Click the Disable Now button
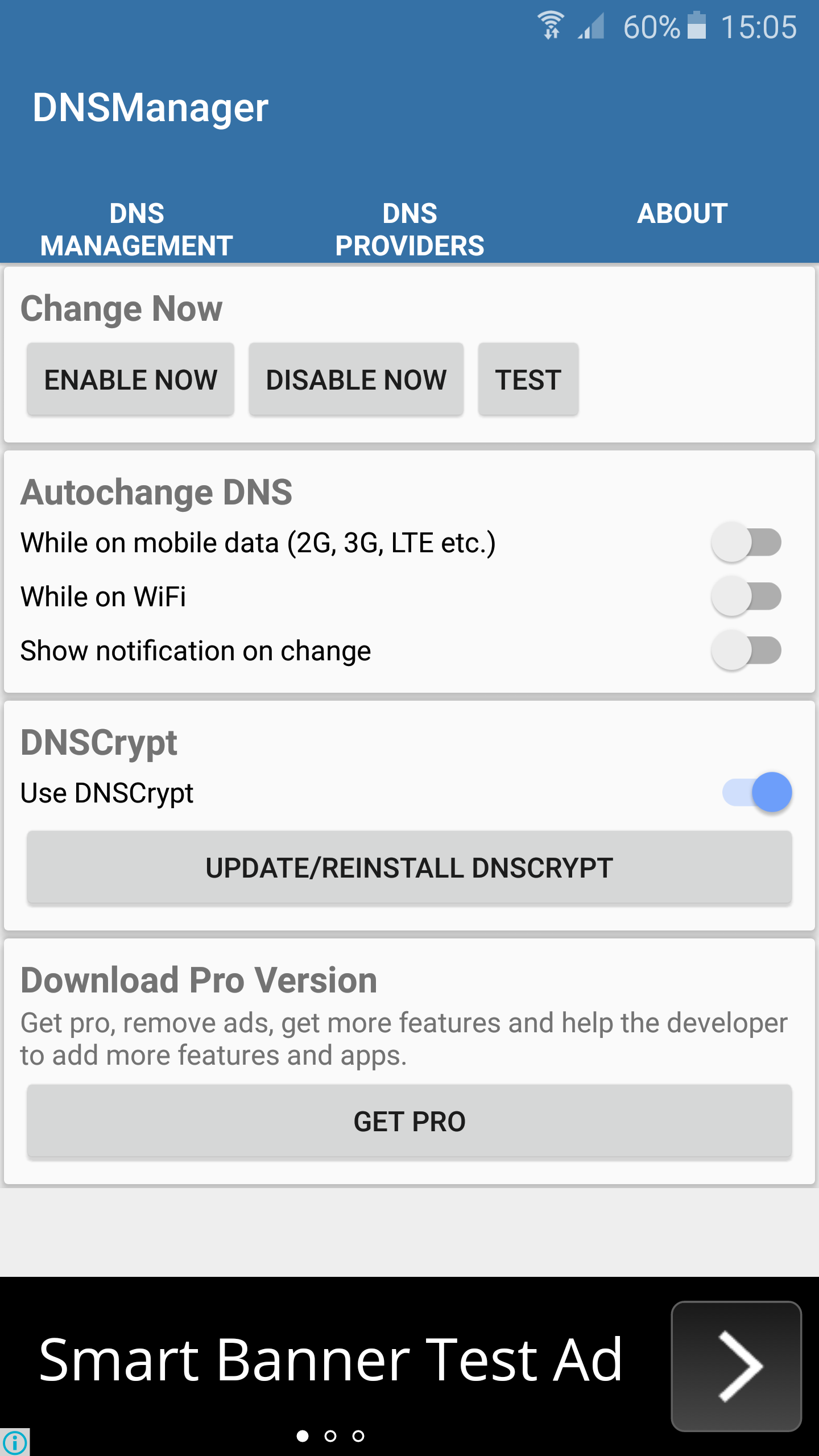 point(356,379)
